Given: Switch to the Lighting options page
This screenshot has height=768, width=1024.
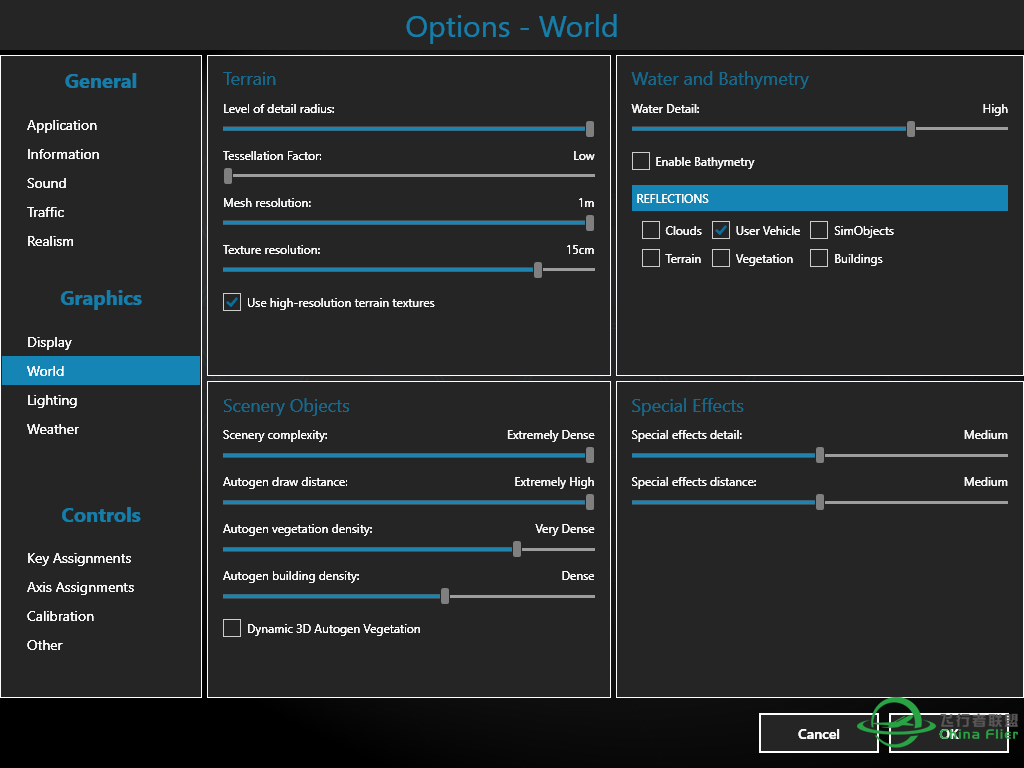Looking at the screenshot, I should click(x=52, y=400).
